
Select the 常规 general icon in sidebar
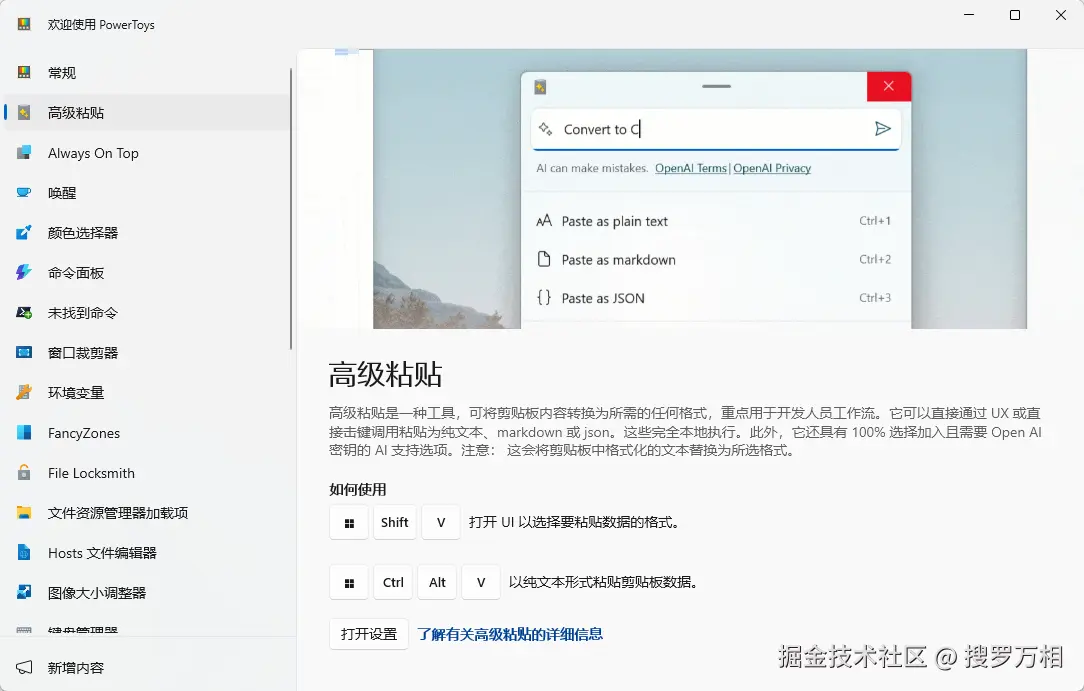(x=24, y=73)
